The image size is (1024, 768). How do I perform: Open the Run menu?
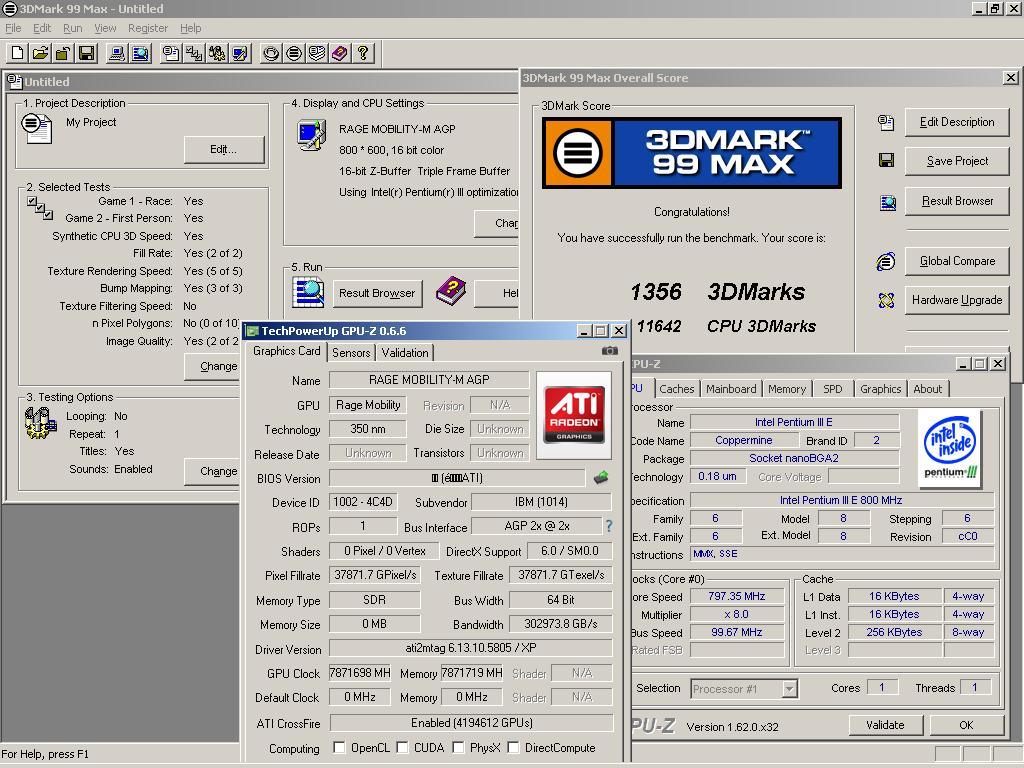pos(72,28)
